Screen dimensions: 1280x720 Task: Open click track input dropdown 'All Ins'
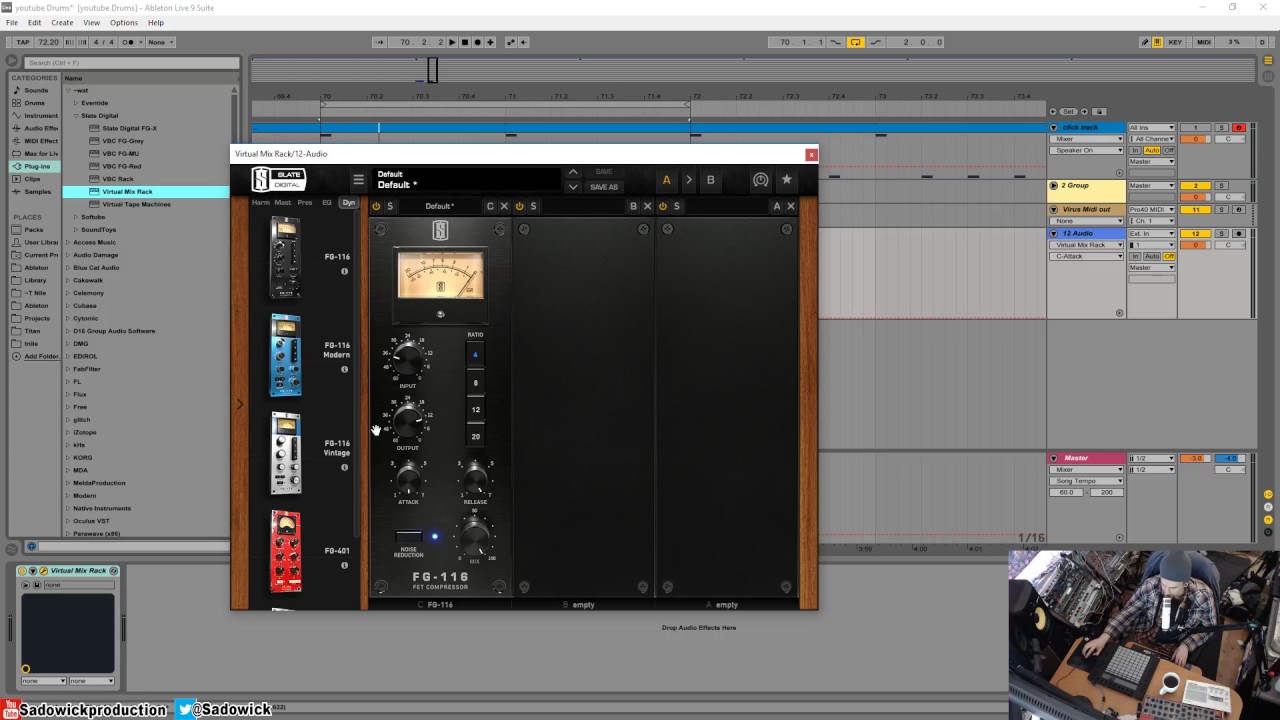1152,127
